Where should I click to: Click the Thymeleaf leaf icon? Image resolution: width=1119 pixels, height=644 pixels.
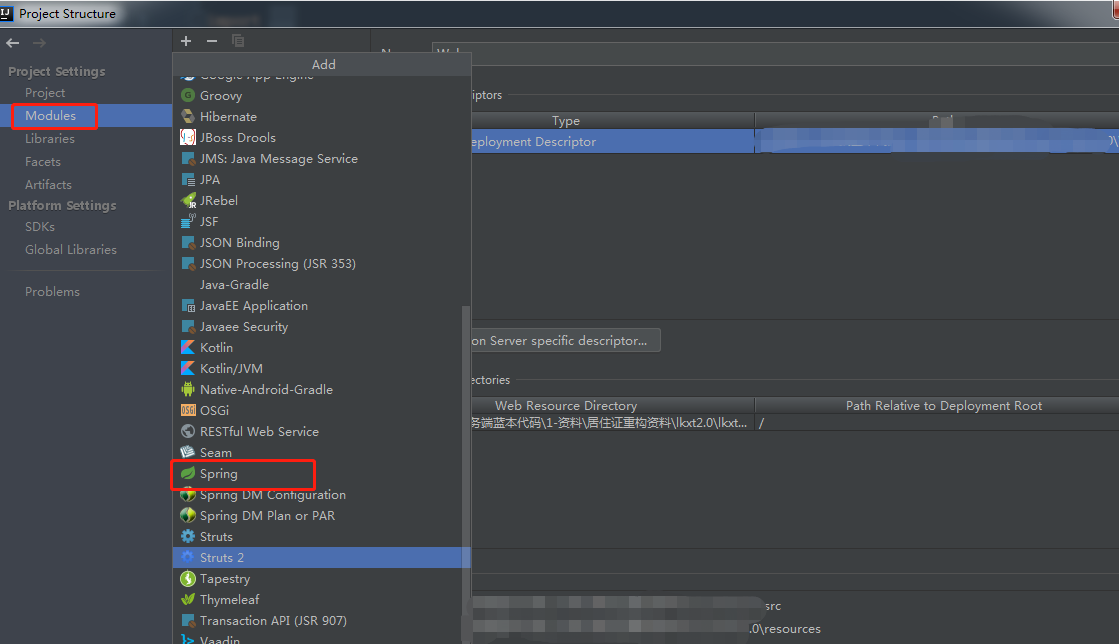pos(188,599)
